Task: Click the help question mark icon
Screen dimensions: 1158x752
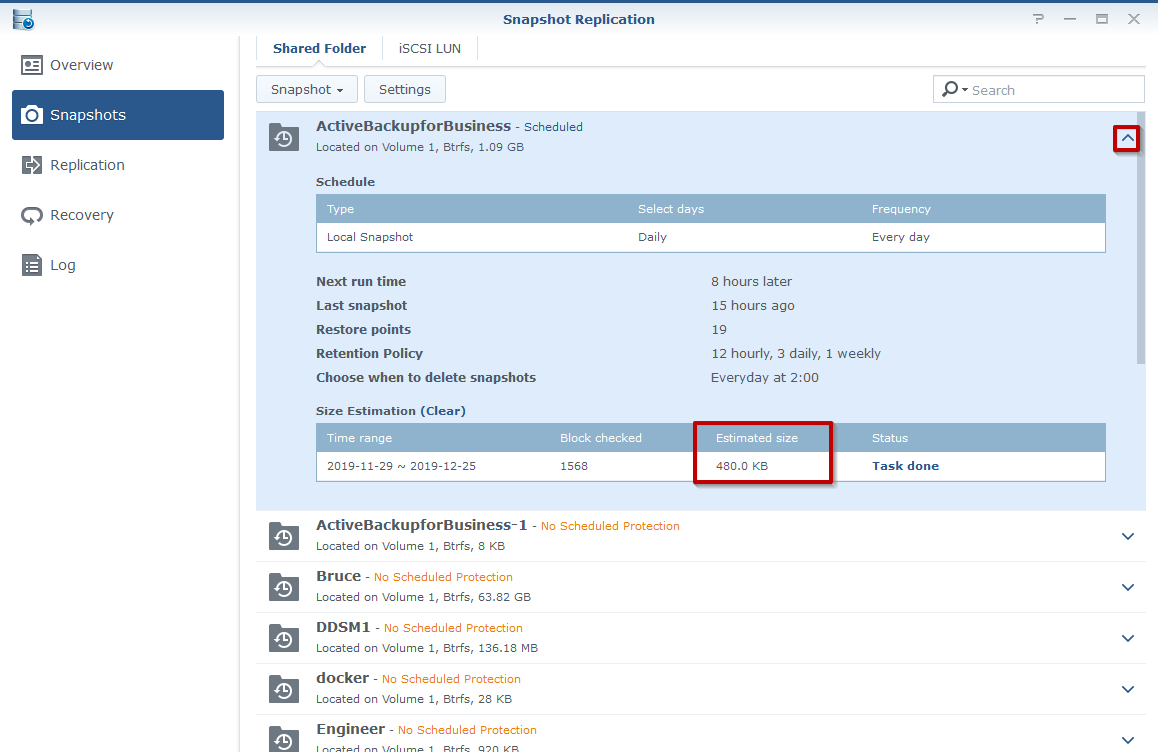Action: 1039,19
